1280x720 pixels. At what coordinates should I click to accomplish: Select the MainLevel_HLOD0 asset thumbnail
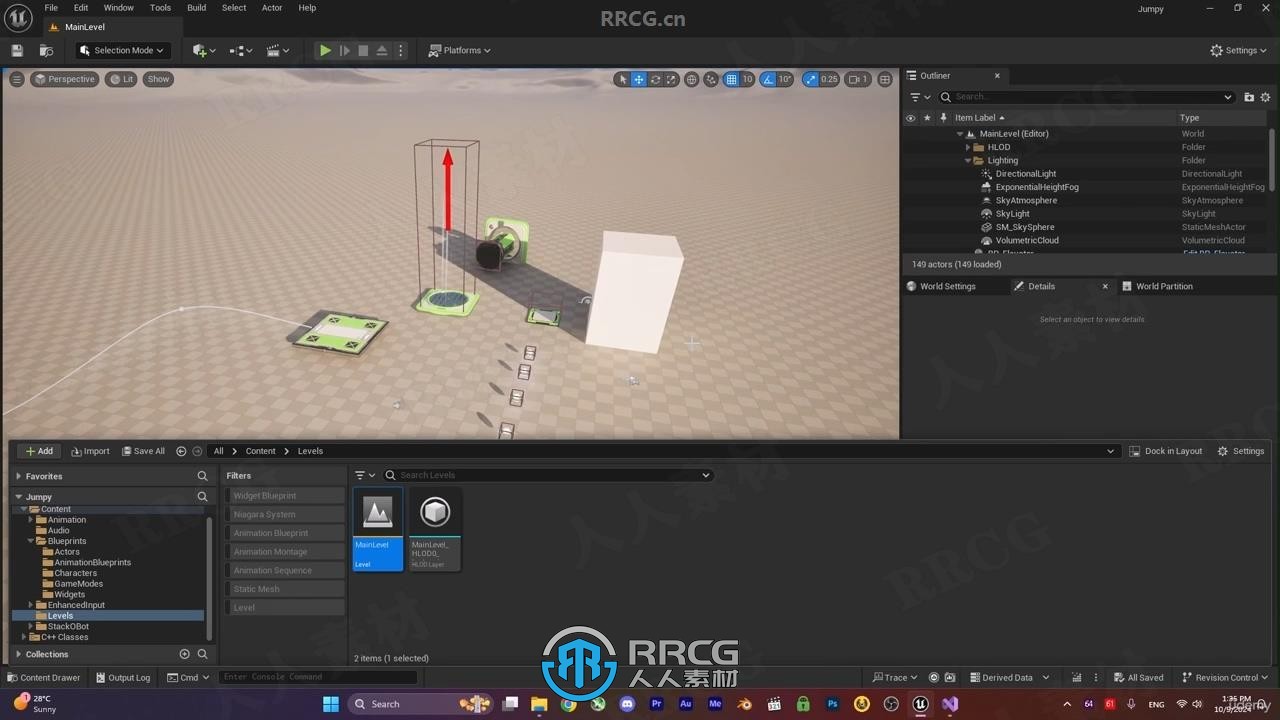coord(435,529)
